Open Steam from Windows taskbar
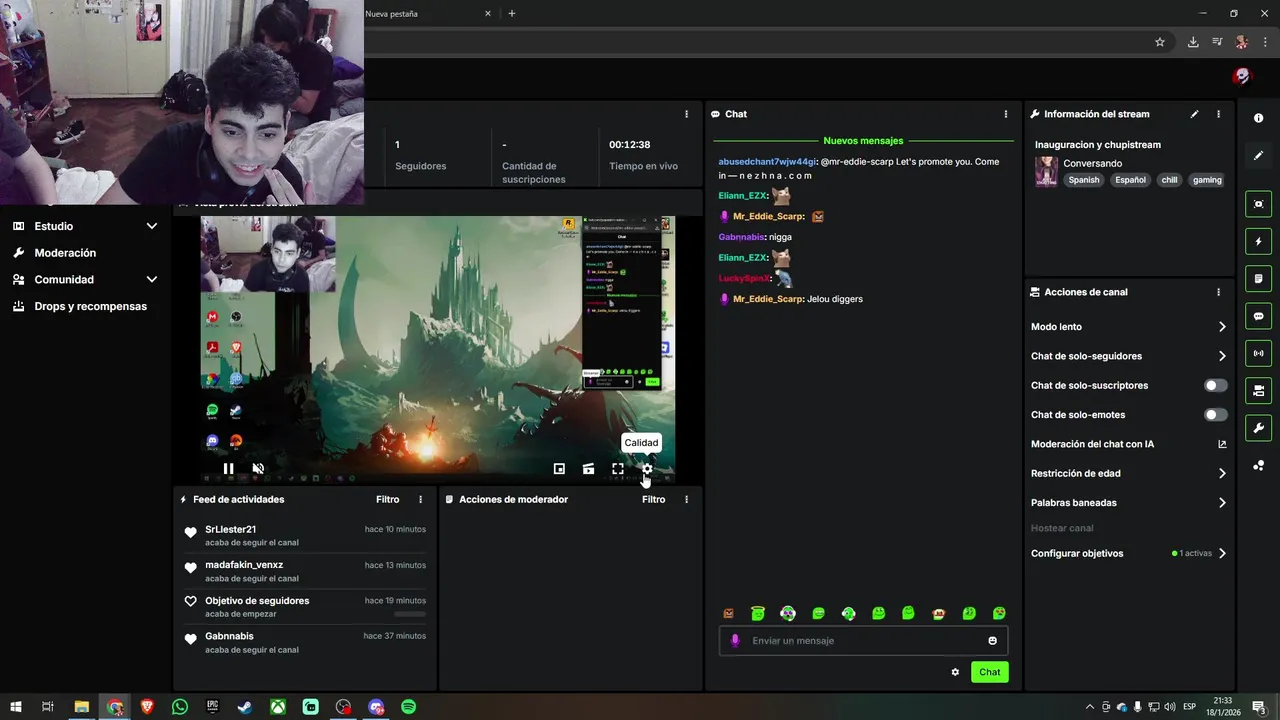This screenshot has width=1280, height=720. point(245,707)
